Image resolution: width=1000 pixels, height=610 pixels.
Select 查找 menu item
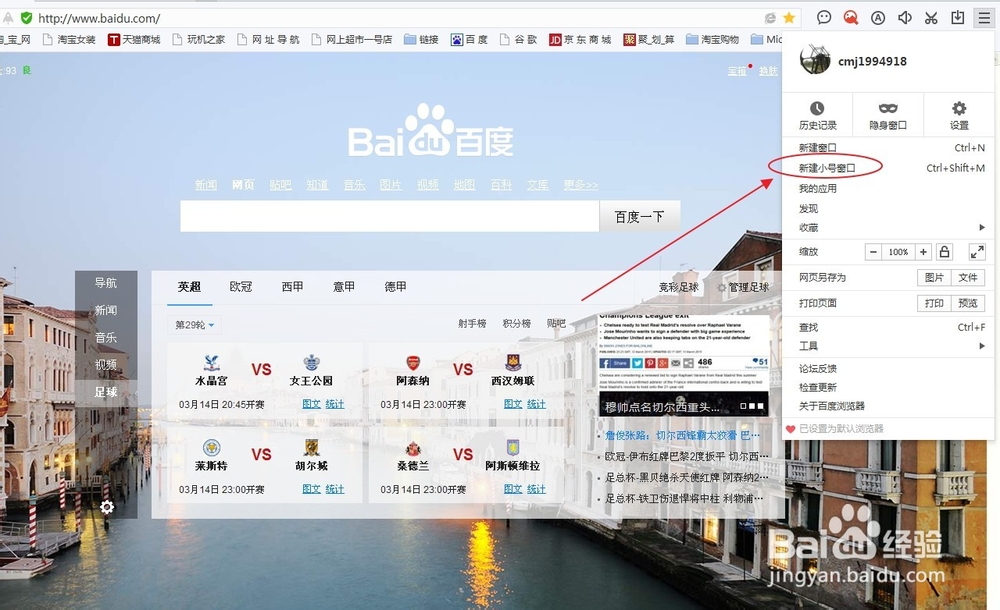tap(888, 327)
